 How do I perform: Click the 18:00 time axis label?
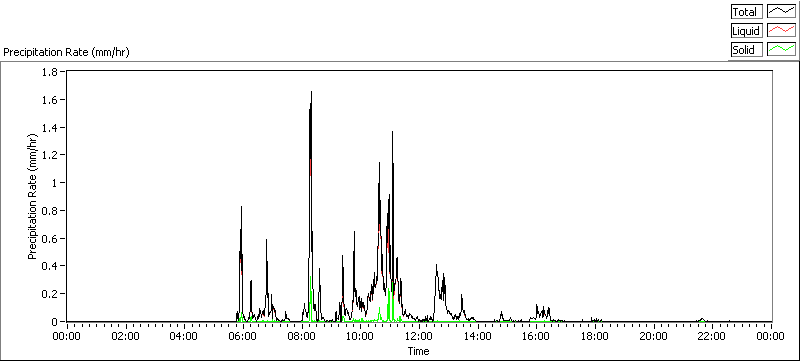[x=595, y=336]
